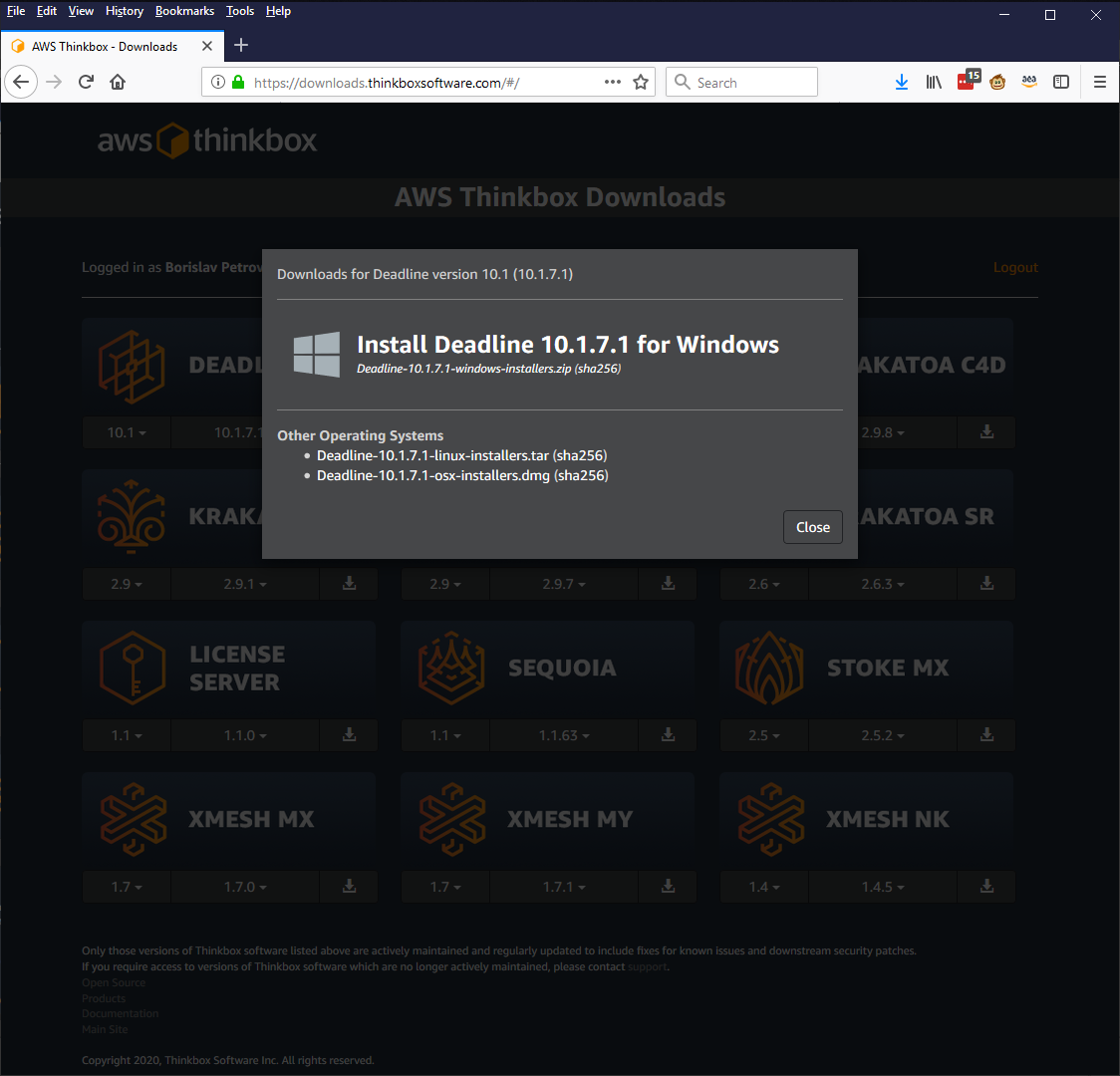Open Firefox downloads via the arrow icon

902,82
